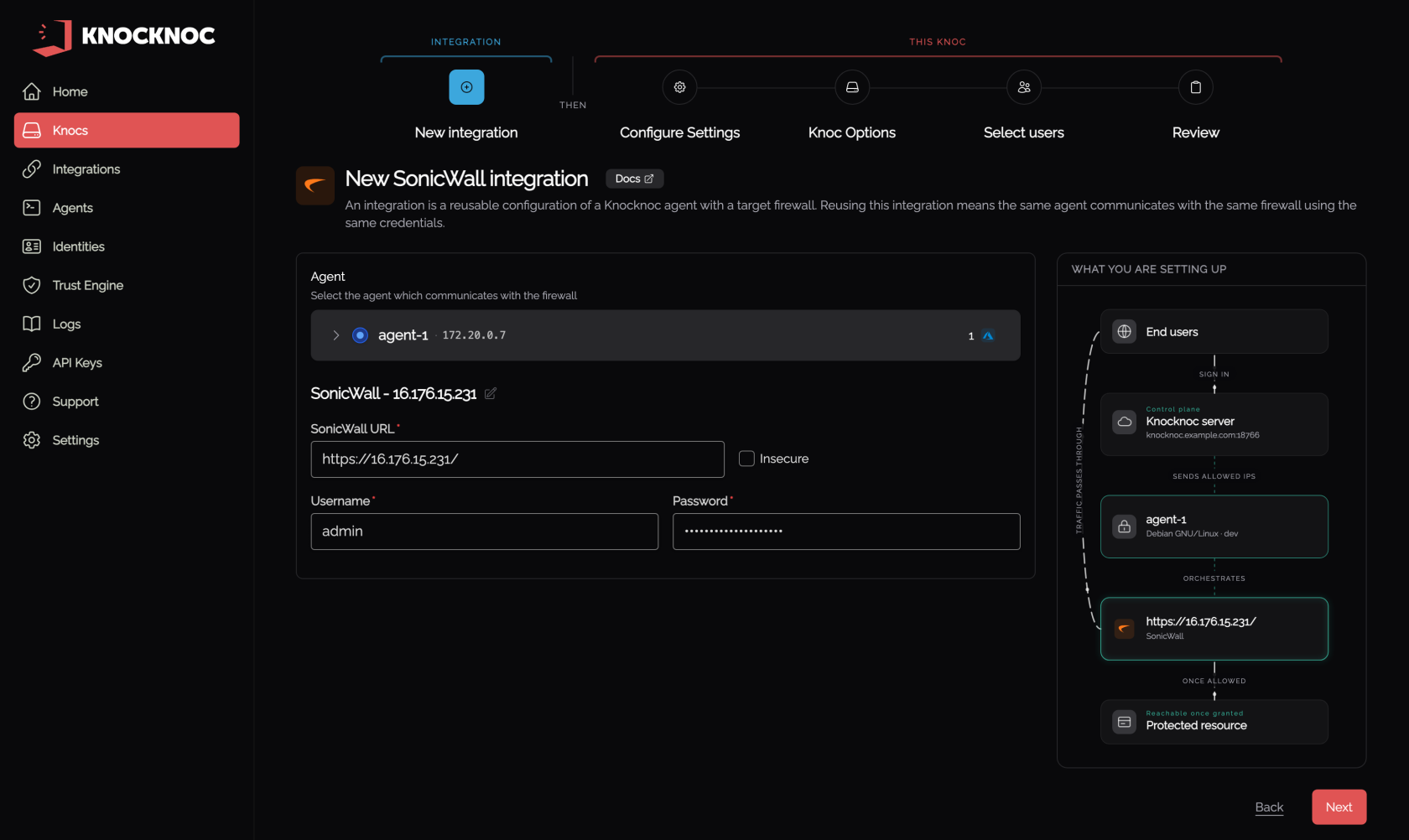Screen dimensions: 1409x840
Task: Click the Select users step icon
Action: pos(1024,87)
